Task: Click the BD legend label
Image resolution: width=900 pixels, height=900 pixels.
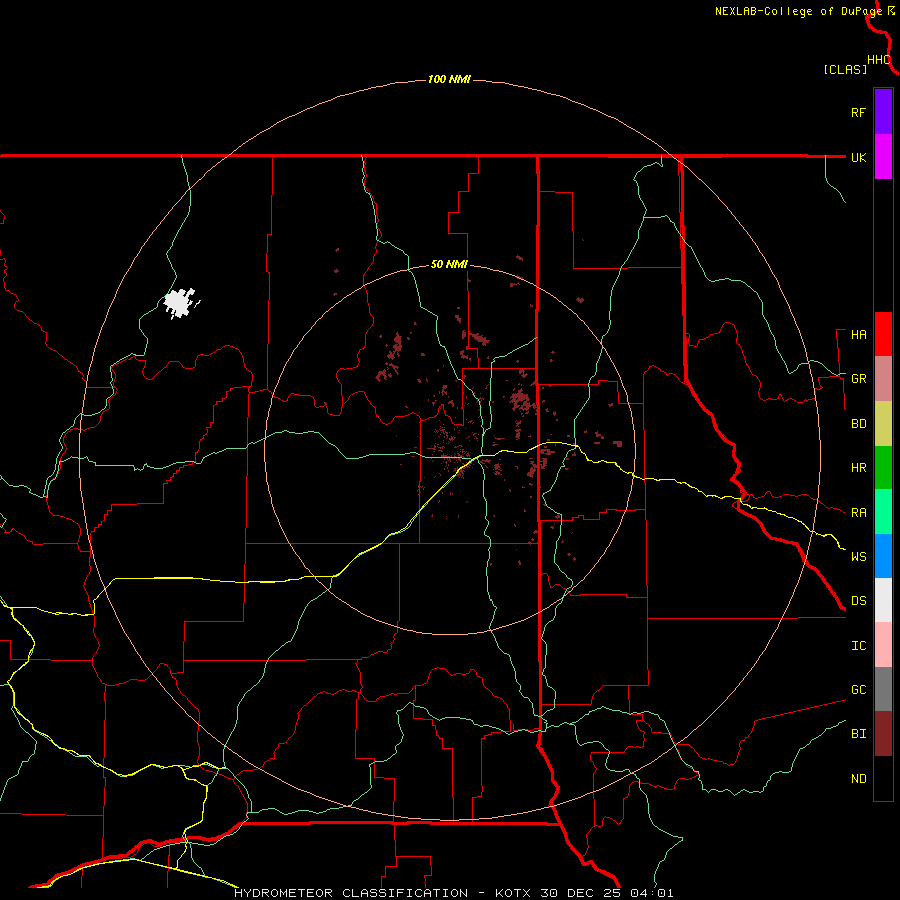Action: point(858,424)
